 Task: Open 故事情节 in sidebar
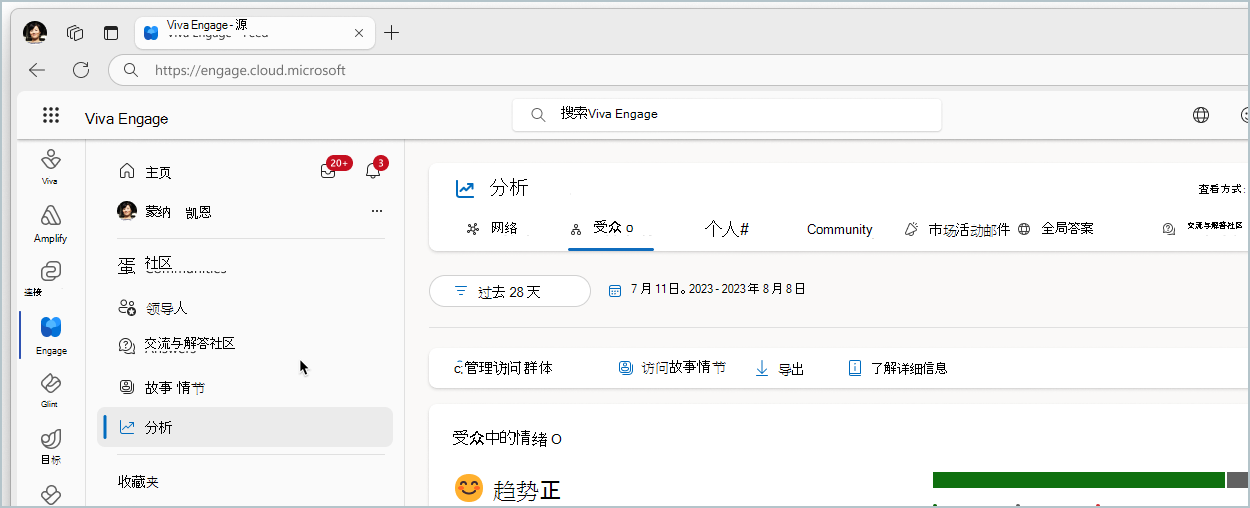coord(161,387)
